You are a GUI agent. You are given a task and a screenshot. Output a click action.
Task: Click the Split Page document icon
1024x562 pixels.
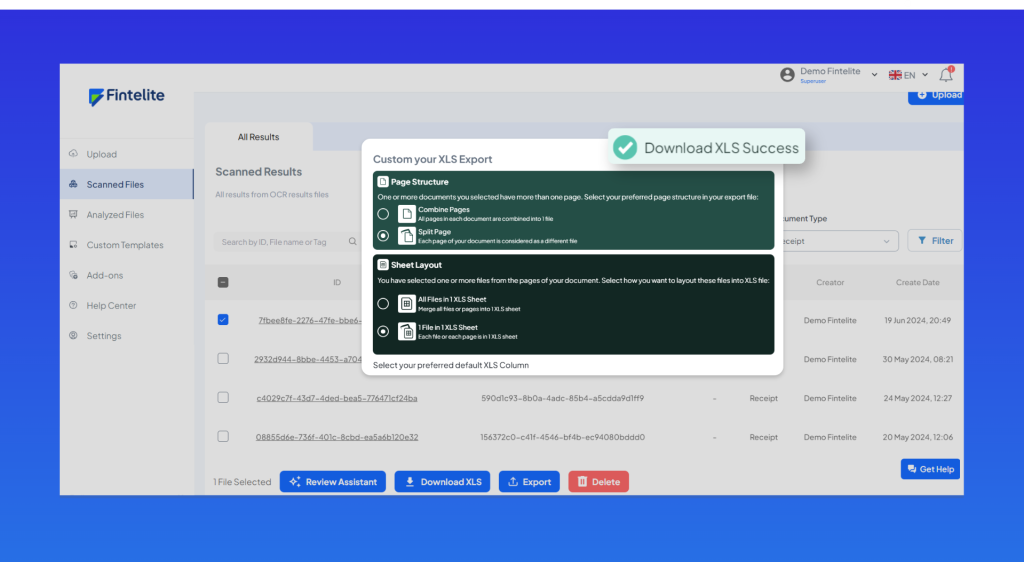[406, 236]
